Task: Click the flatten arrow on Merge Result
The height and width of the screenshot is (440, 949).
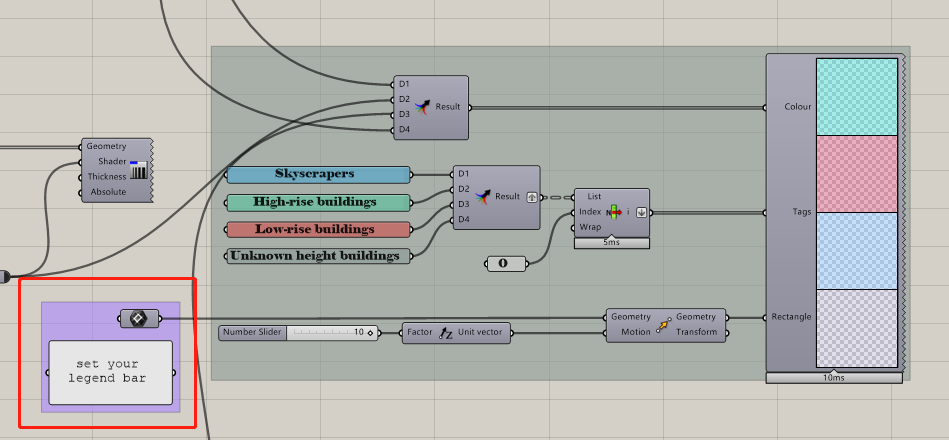Action: pyautogui.click(x=532, y=197)
